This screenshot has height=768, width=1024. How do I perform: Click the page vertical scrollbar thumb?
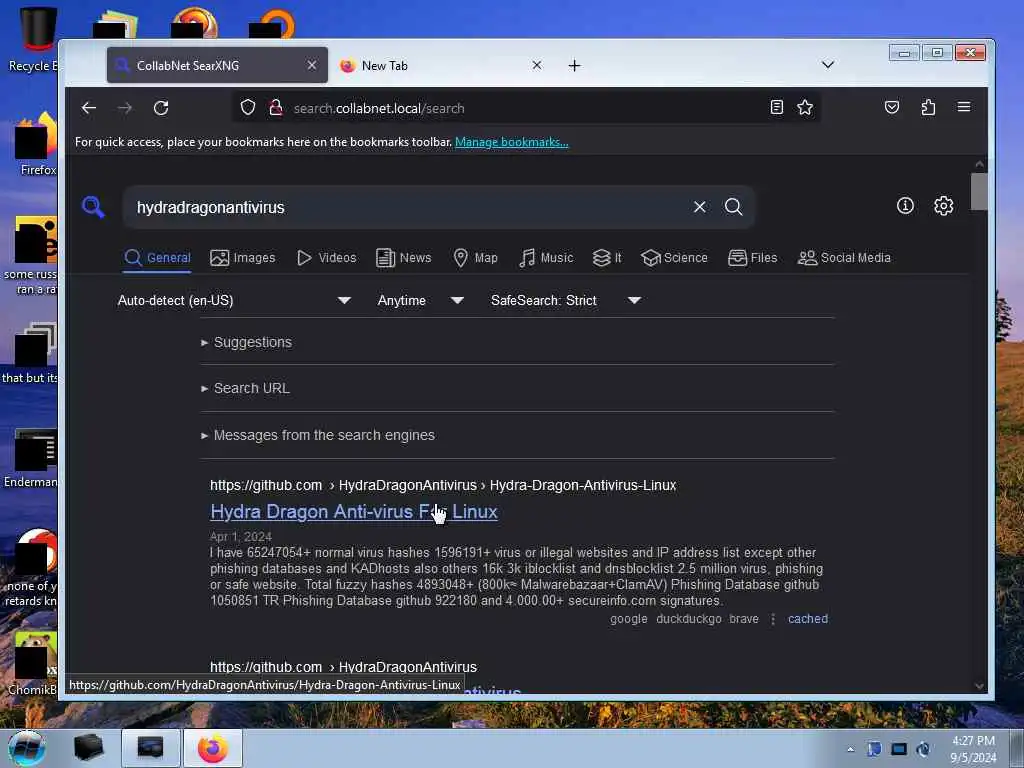click(978, 191)
